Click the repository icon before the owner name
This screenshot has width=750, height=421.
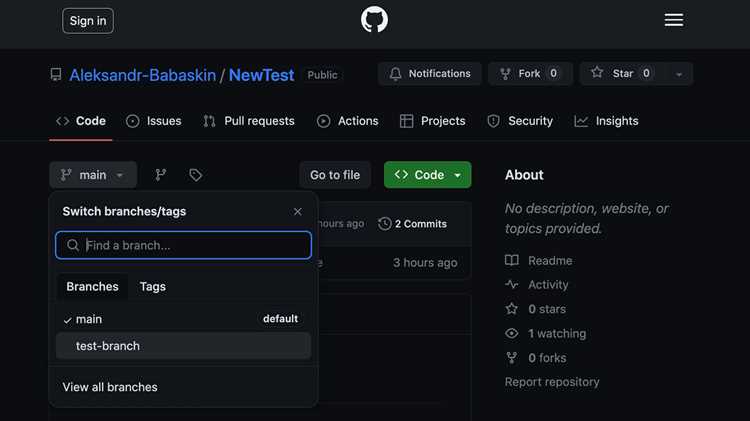click(x=56, y=75)
